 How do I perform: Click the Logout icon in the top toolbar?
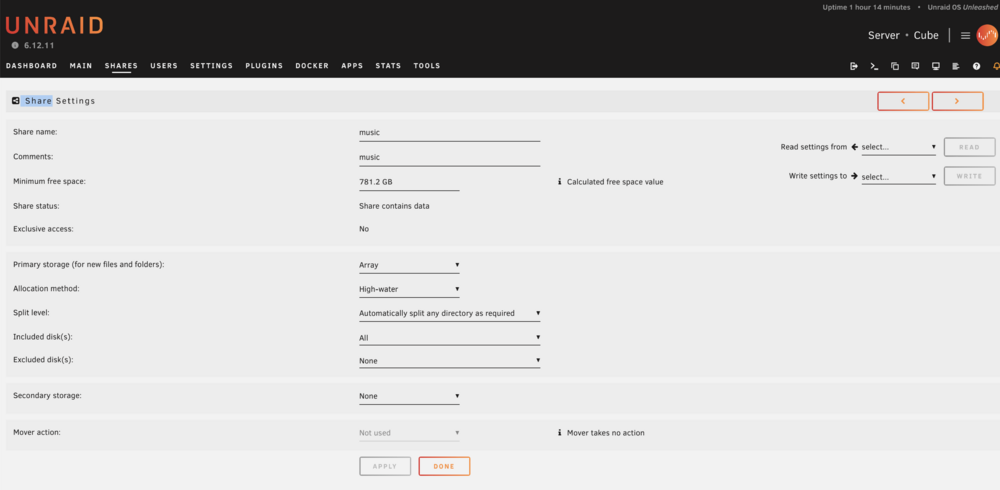(x=854, y=66)
